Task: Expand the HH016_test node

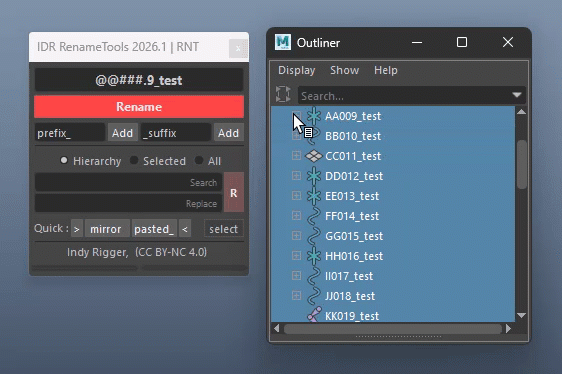Action: 296,256
